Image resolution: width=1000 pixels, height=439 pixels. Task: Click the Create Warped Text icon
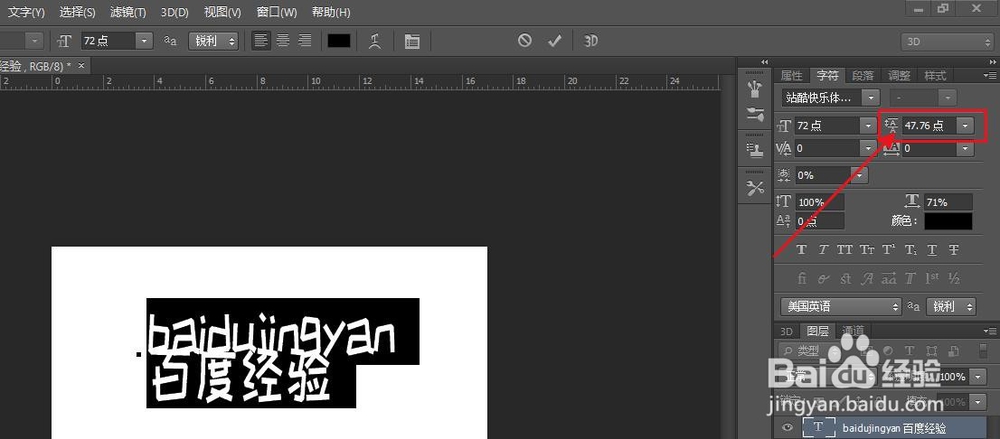376,41
